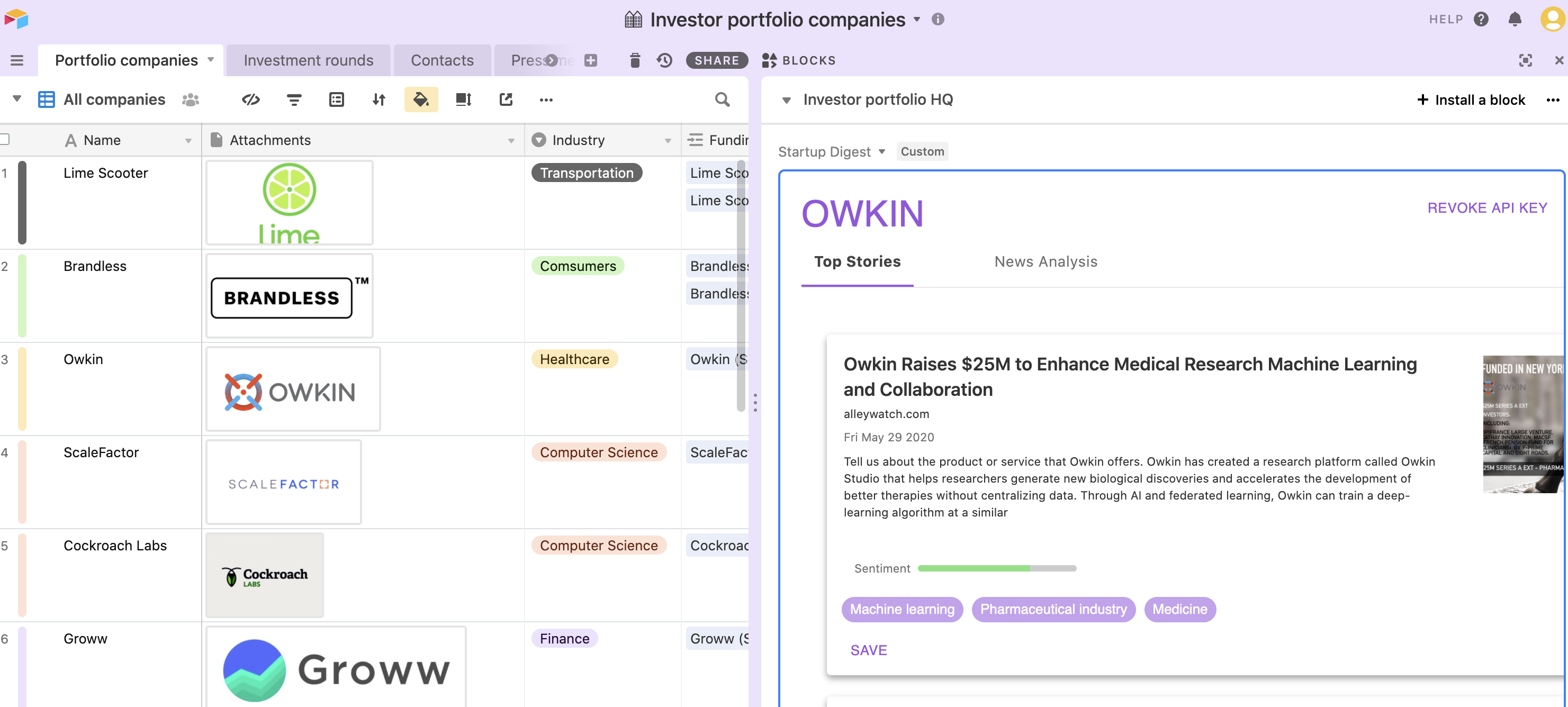Toggle the select-all rows checkbox
Screen dimensions: 1568x707
[5, 139]
